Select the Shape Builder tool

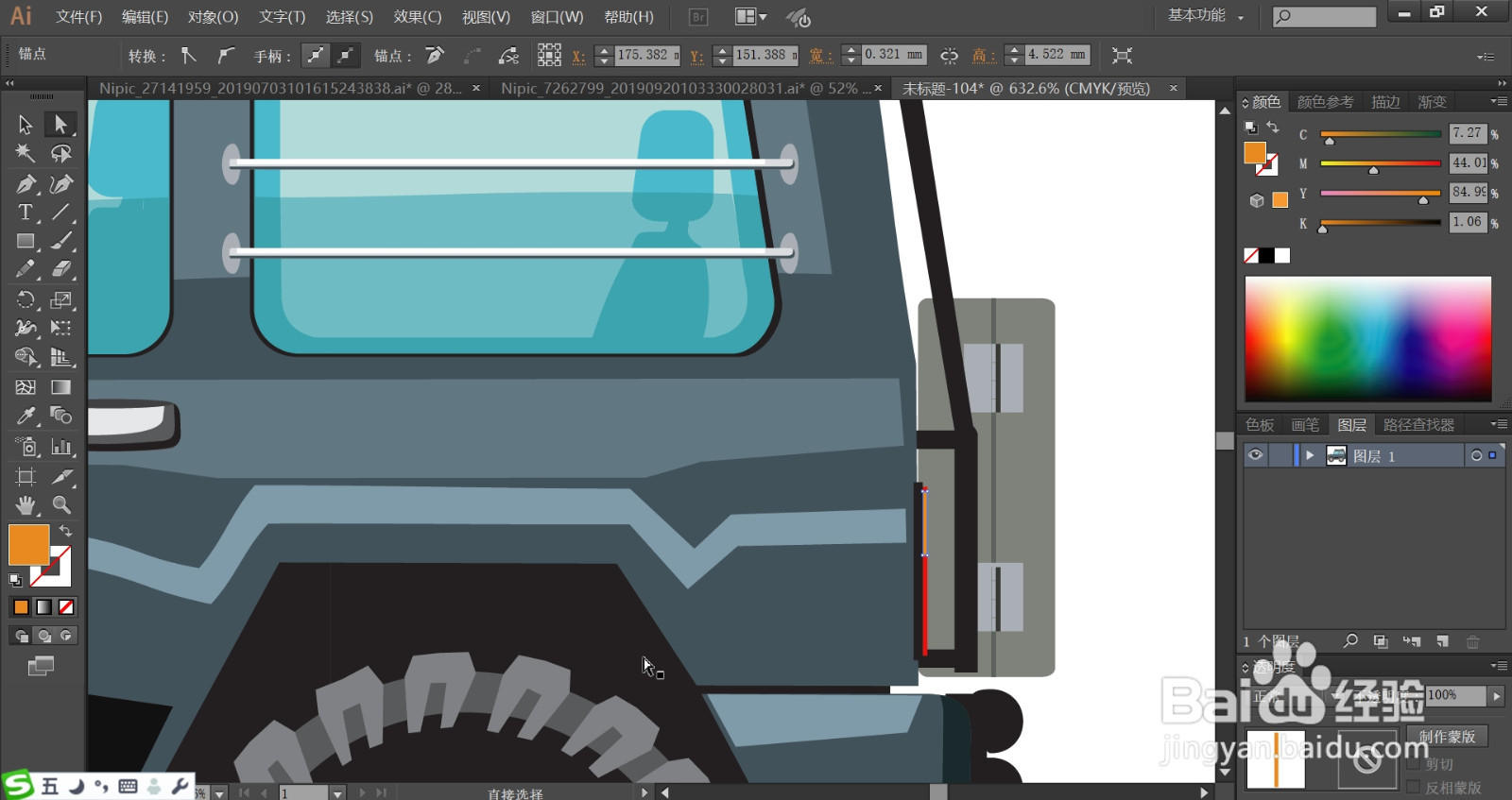click(26, 357)
